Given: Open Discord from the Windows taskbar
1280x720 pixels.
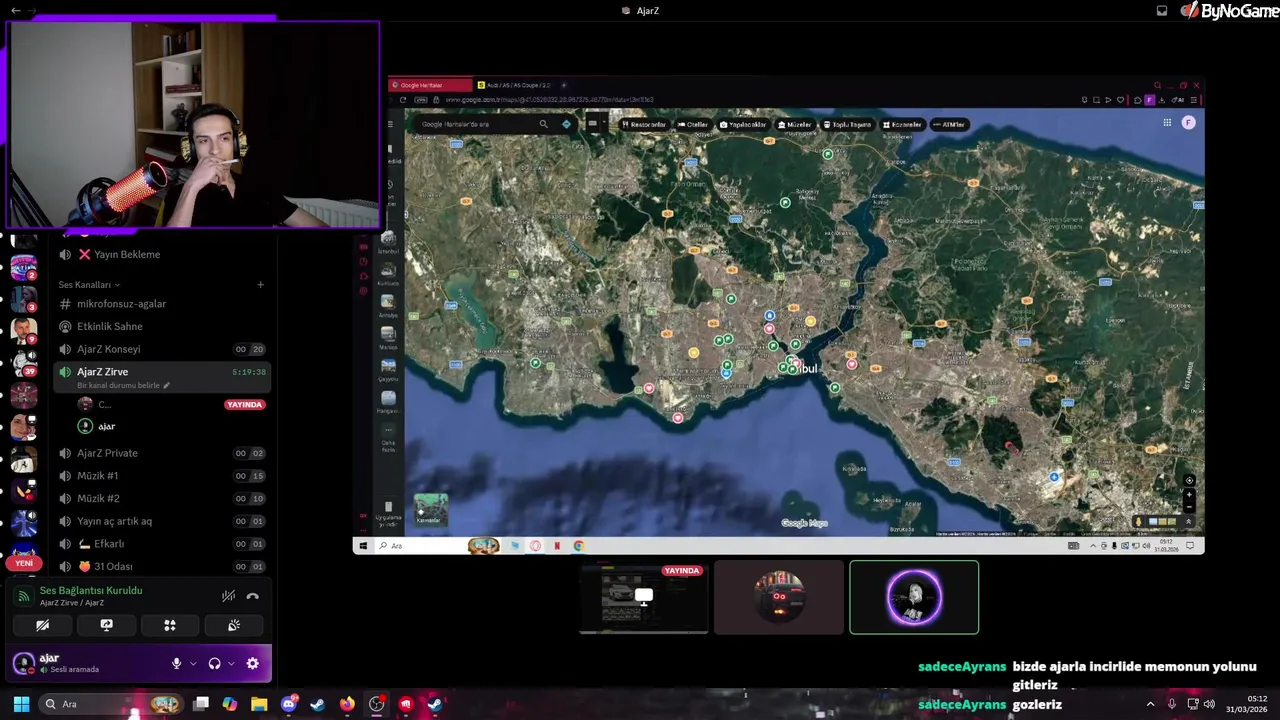Looking at the screenshot, I should [x=289, y=704].
